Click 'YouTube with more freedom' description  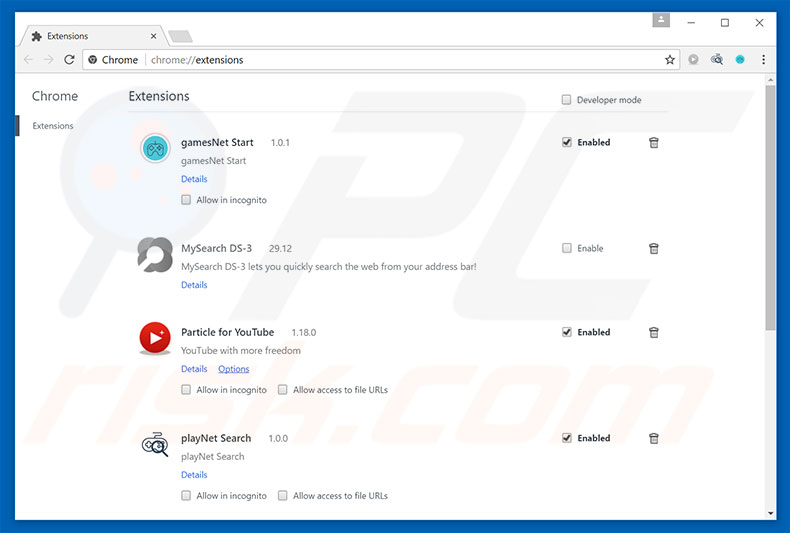tap(241, 351)
